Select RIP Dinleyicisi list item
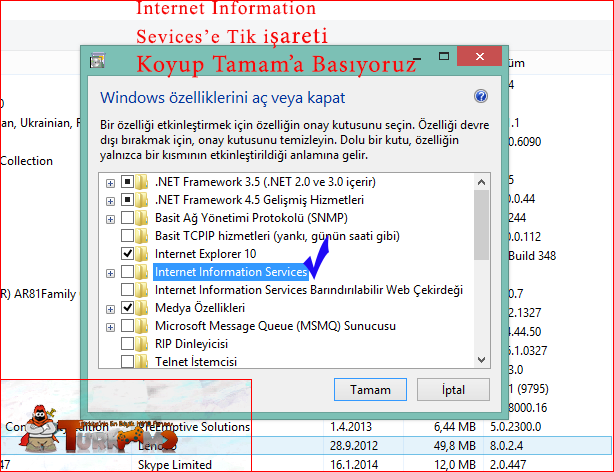 click(191, 344)
